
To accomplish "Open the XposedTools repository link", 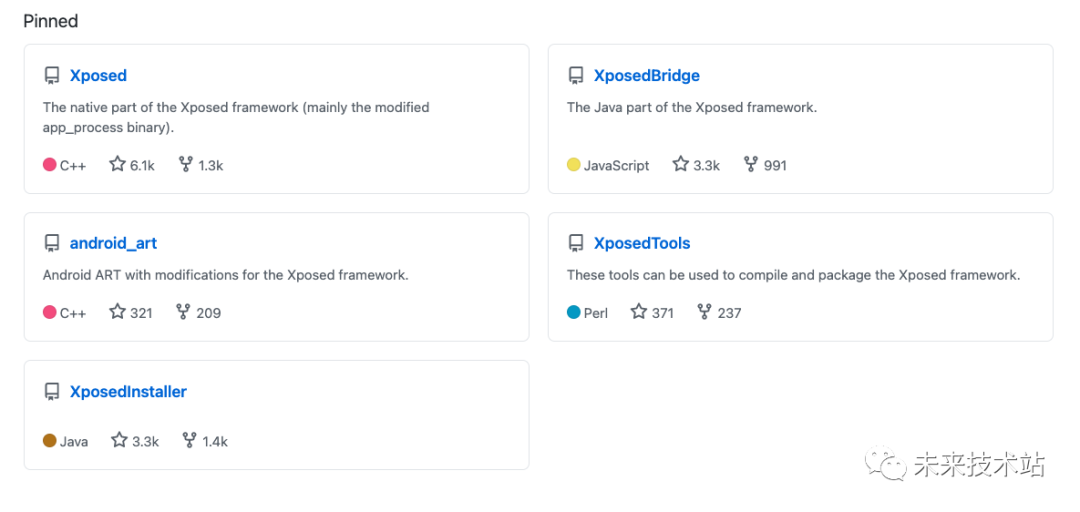I will [641, 243].
